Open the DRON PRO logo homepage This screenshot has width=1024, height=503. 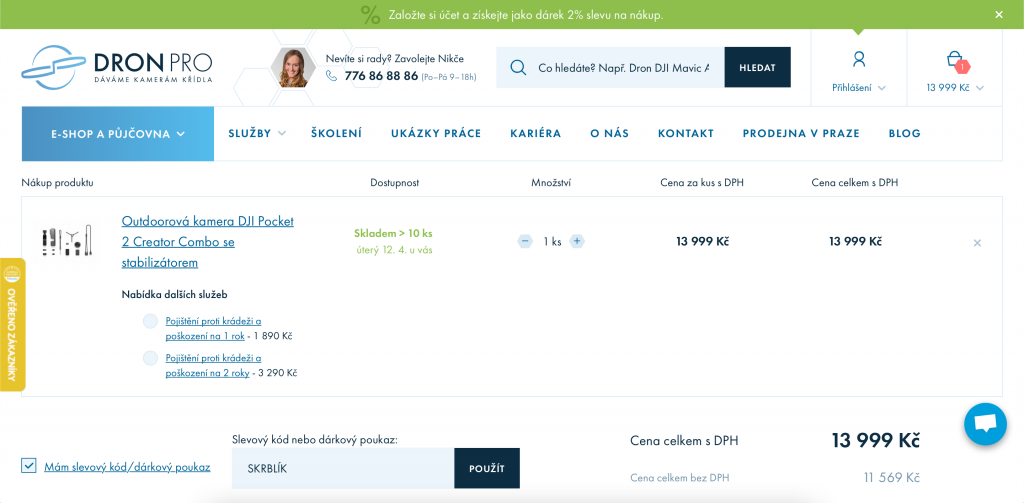(x=117, y=67)
